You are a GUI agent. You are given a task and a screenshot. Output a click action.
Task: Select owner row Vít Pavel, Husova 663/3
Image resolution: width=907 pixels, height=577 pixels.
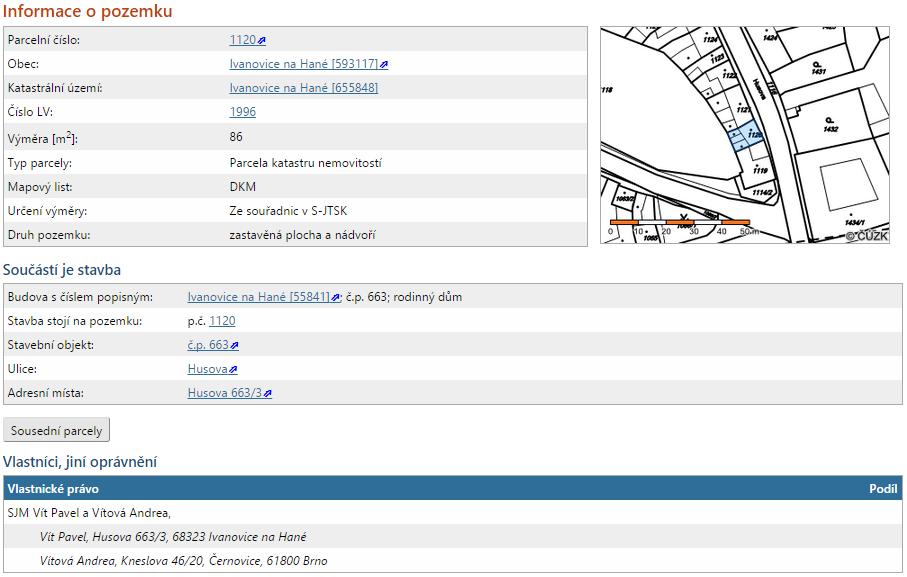[453, 537]
